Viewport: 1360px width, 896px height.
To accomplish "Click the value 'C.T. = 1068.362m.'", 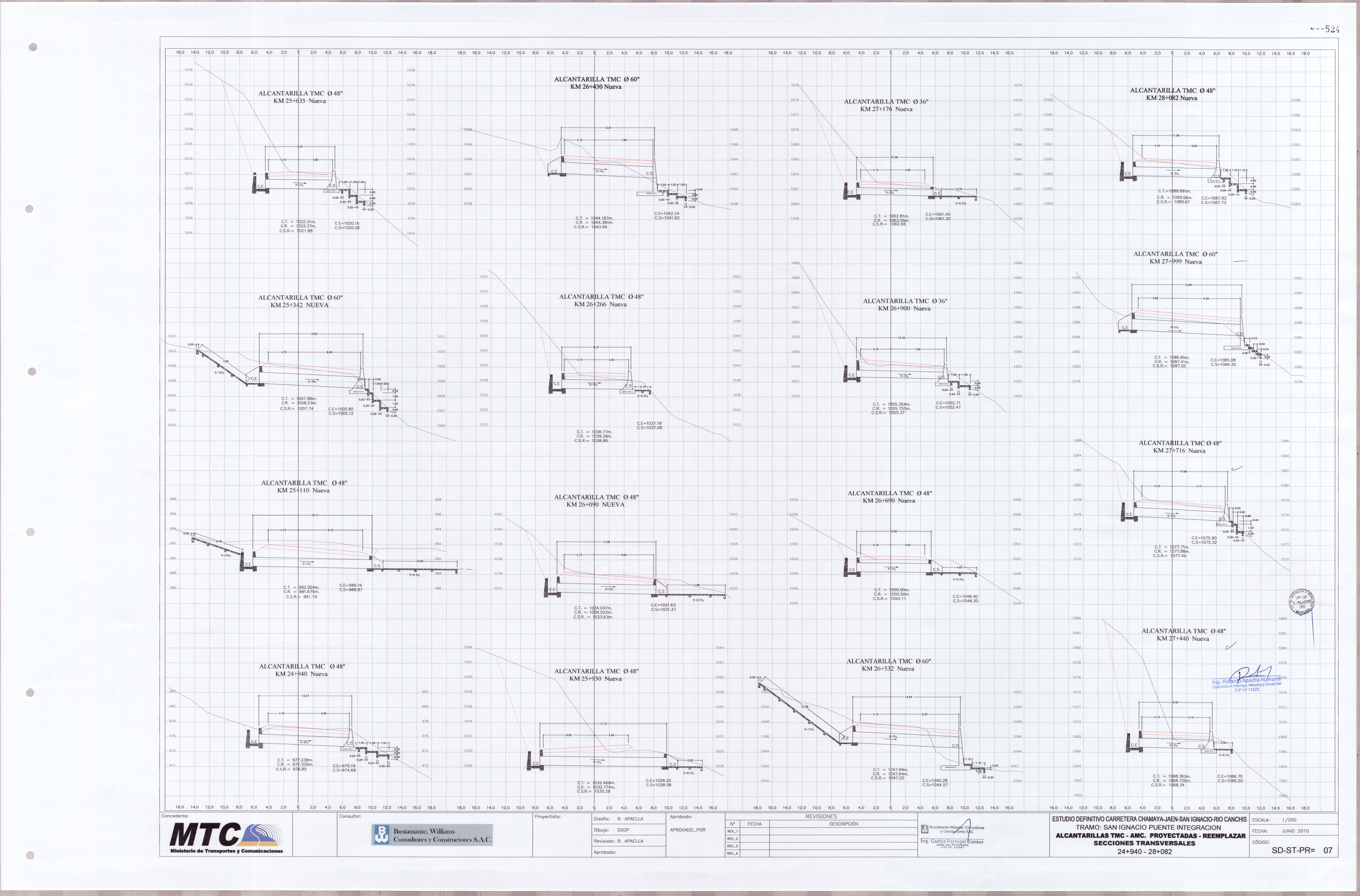I will (1172, 777).
